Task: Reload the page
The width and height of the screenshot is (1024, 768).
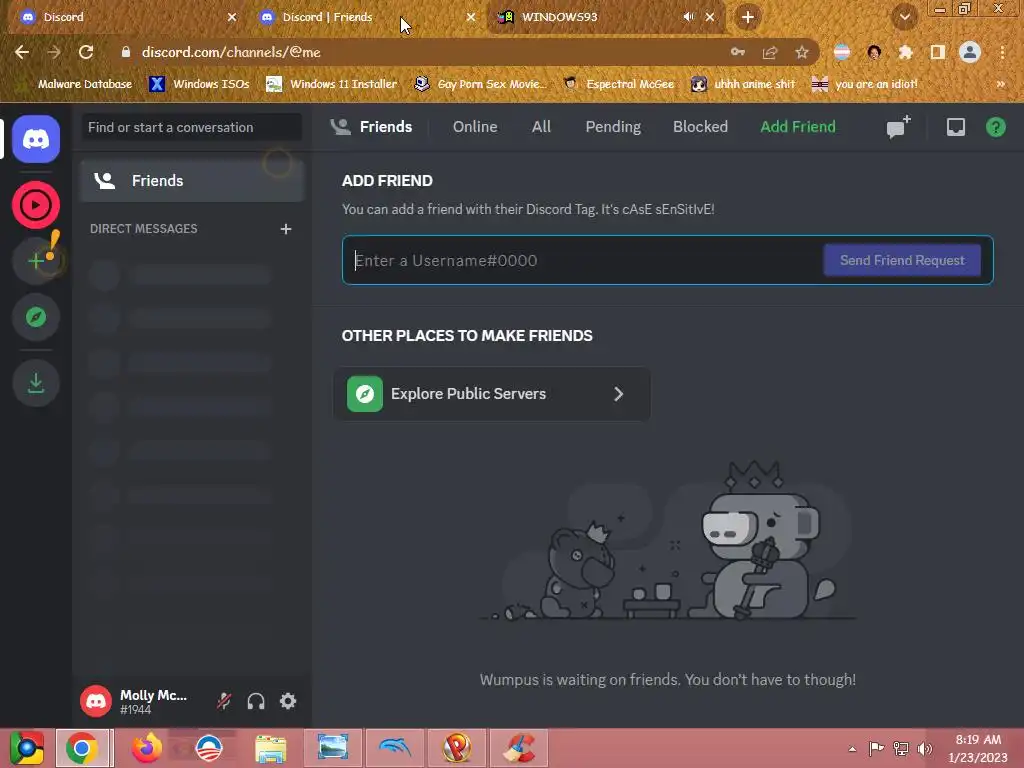Action: 86,52
